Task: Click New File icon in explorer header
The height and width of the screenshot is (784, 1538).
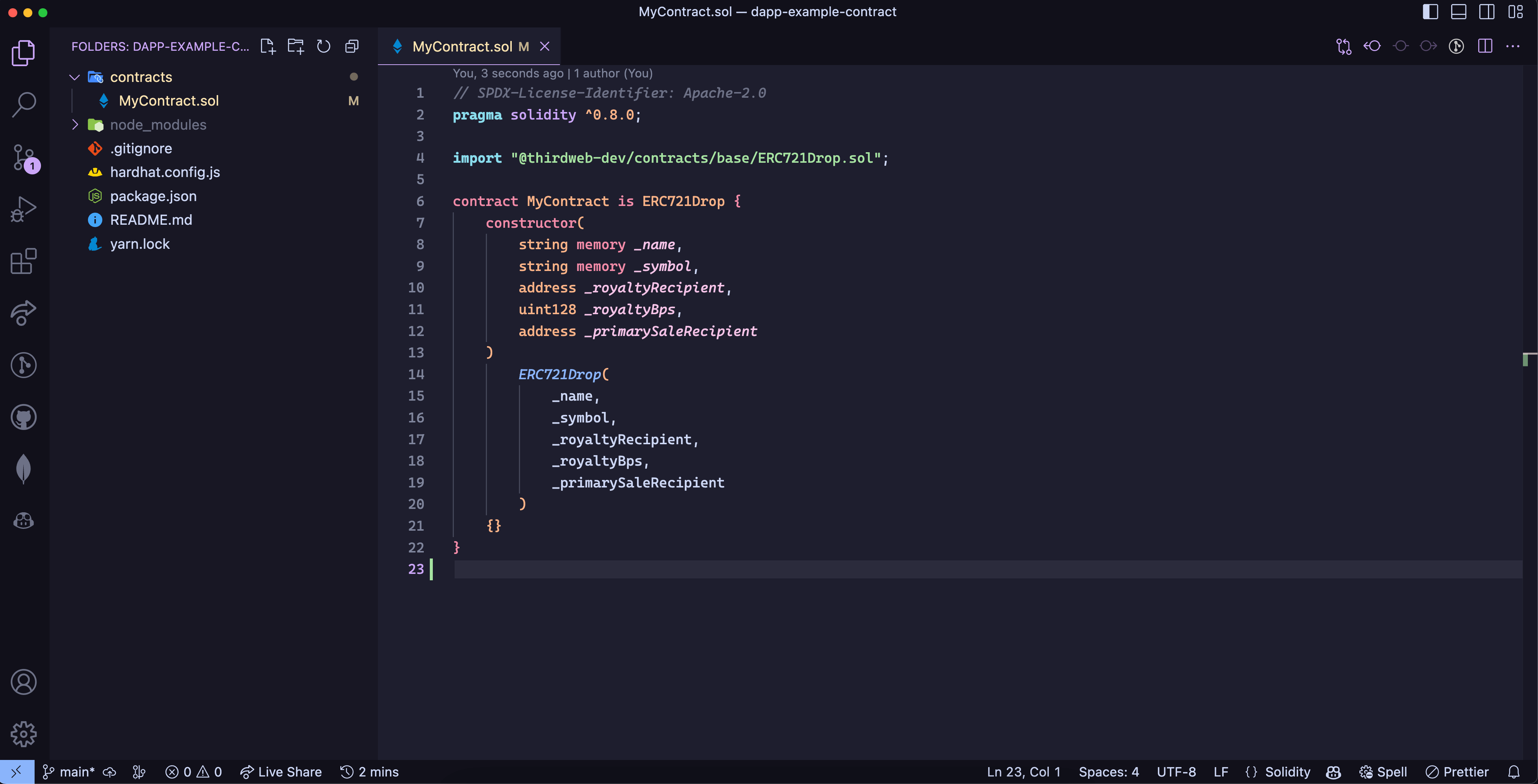Action: pos(268,47)
